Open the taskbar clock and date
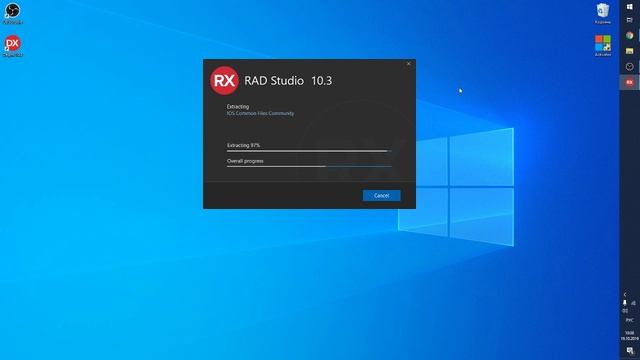The image size is (640, 360). tap(629, 336)
